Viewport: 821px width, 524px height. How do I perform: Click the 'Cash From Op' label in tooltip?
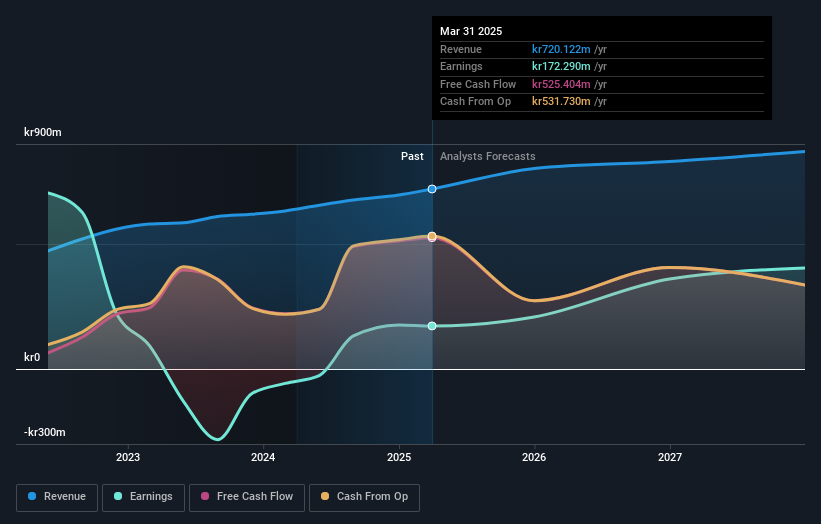click(475, 102)
